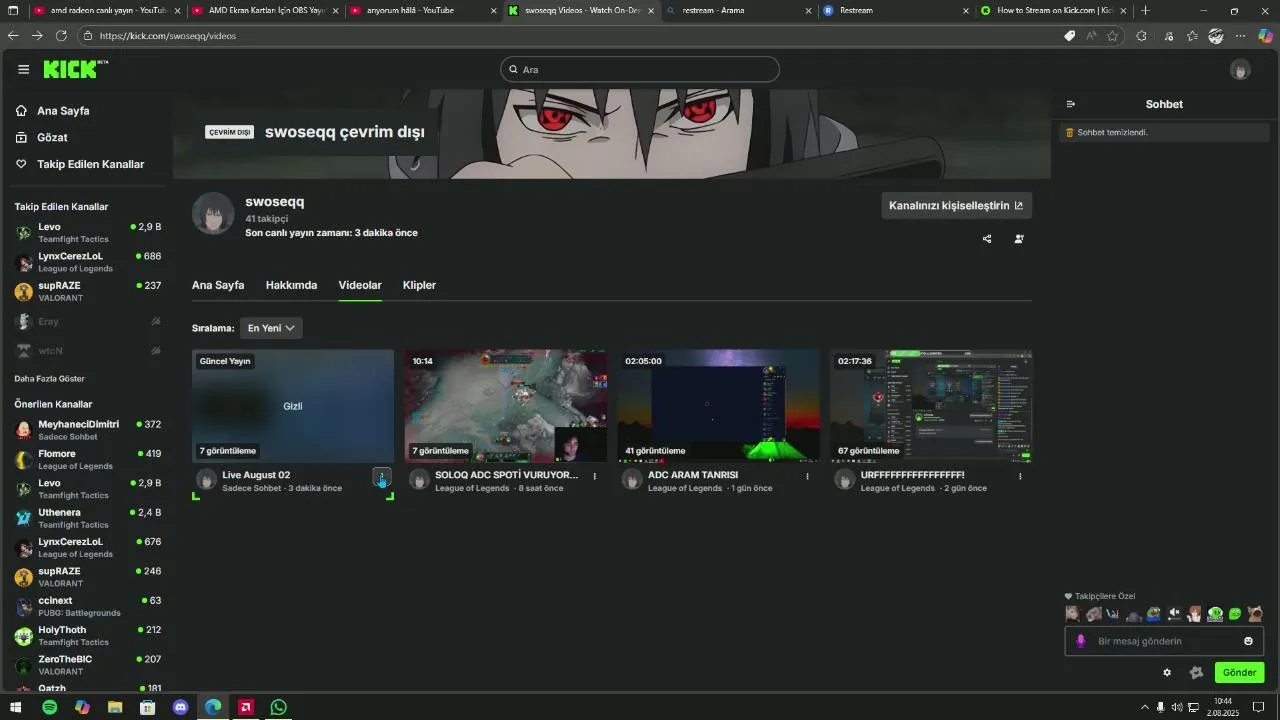Open Edge settings and more menu
Image resolution: width=1280 pixels, height=720 pixels.
pyautogui.click(x=1241, y=36)
